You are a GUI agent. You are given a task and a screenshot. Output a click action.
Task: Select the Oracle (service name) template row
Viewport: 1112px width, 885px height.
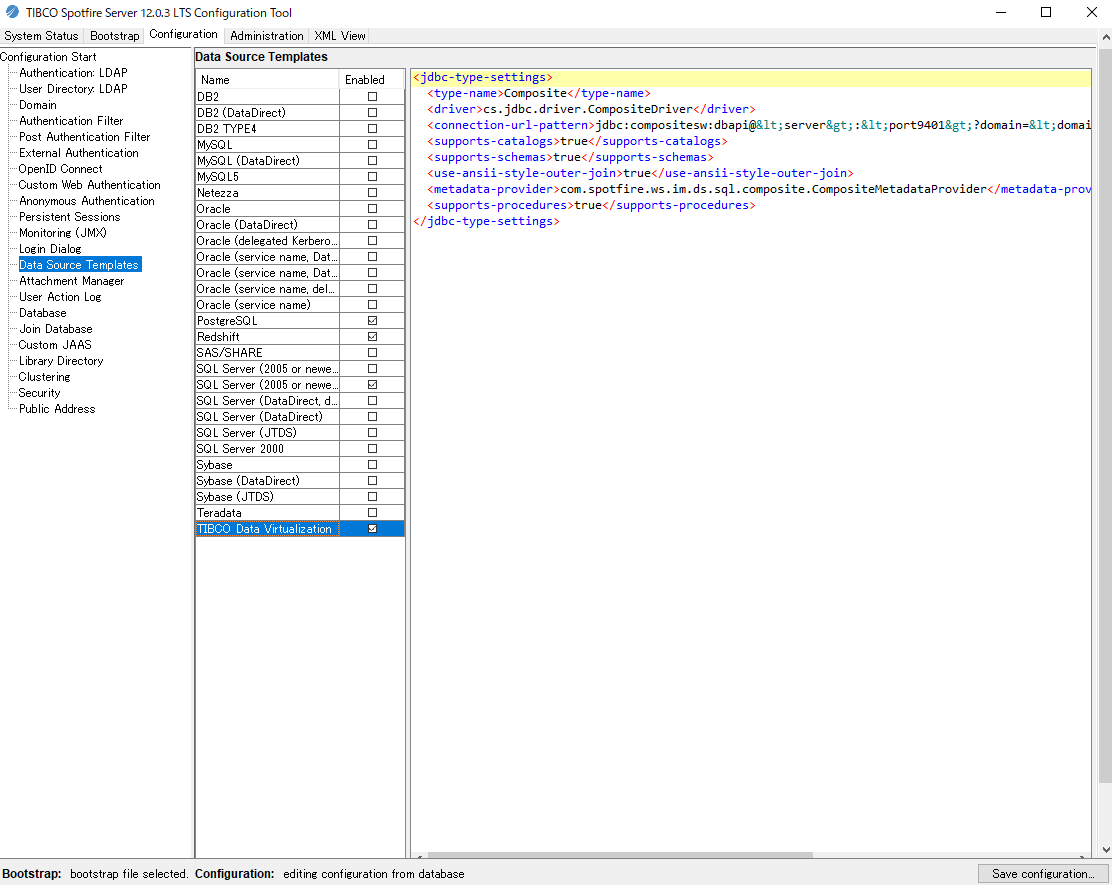300,305
